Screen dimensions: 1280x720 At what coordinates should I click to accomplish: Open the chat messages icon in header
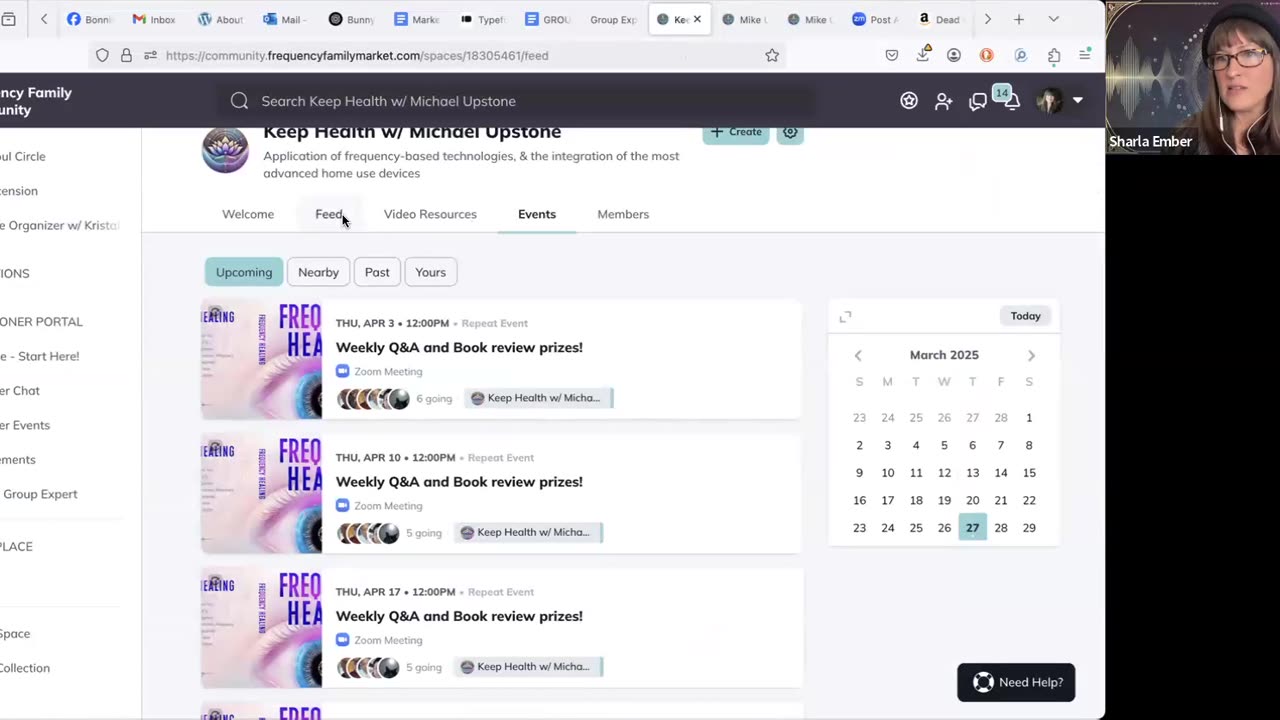pyautogui.click(x=978, y=101)
